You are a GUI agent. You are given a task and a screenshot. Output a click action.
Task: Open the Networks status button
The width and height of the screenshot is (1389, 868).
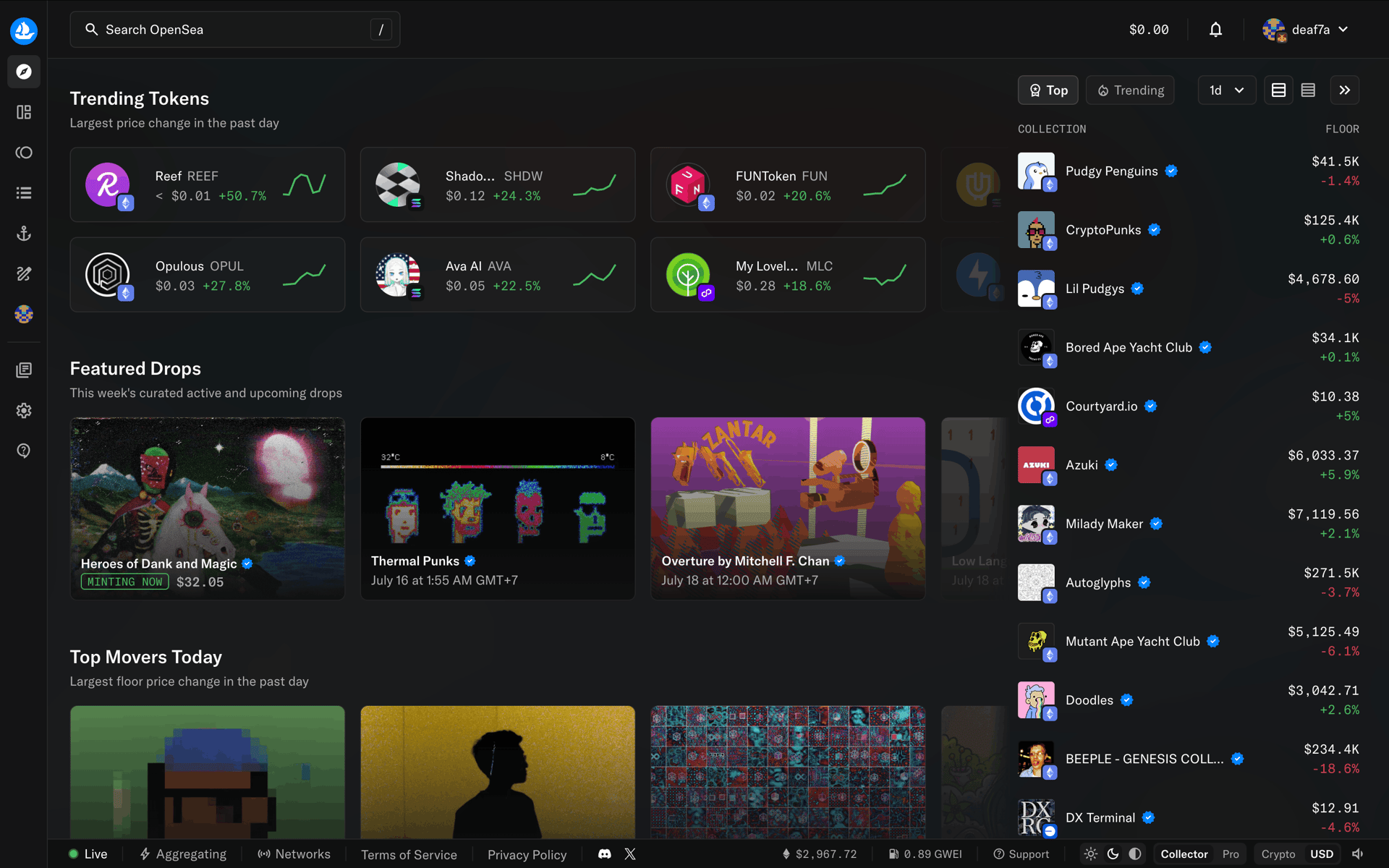[x=294, y=854]
